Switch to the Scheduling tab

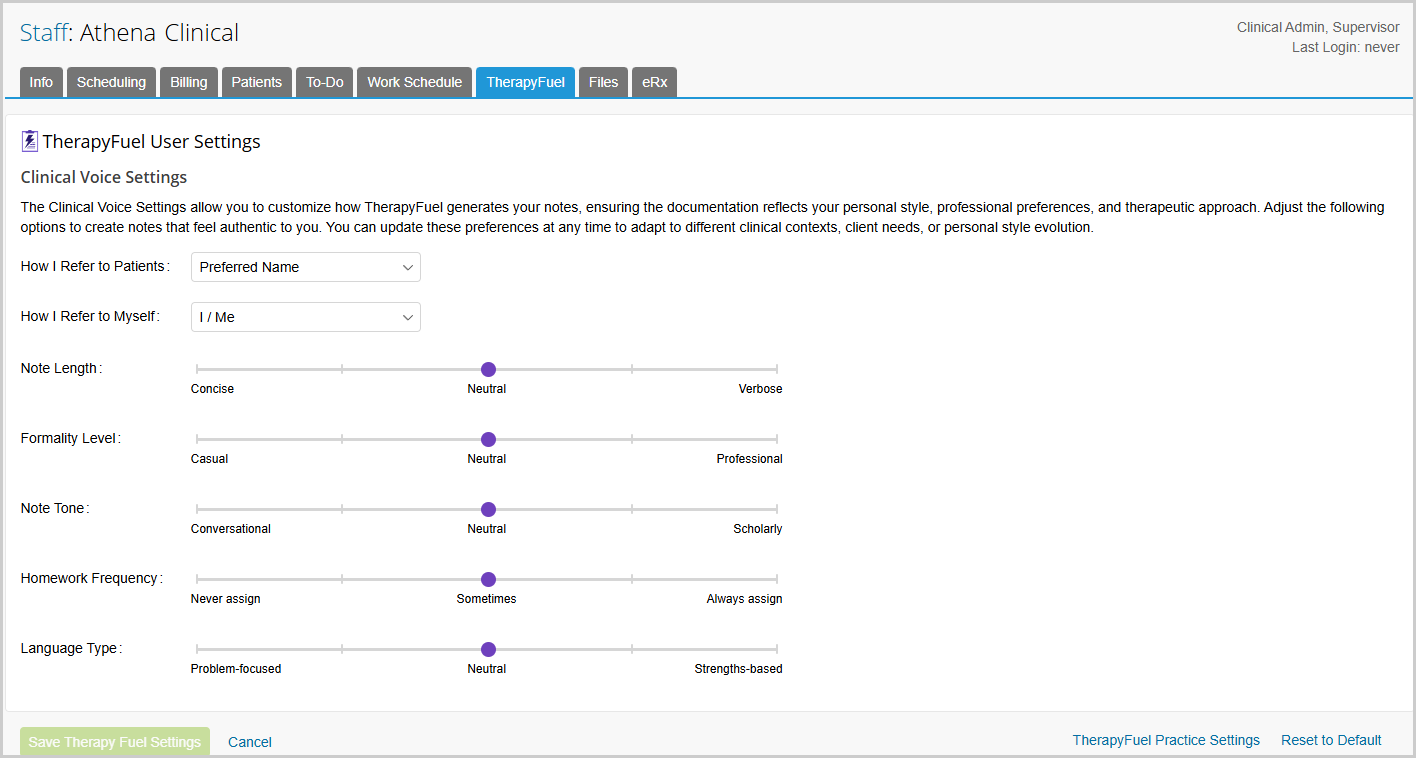[111, 82]
